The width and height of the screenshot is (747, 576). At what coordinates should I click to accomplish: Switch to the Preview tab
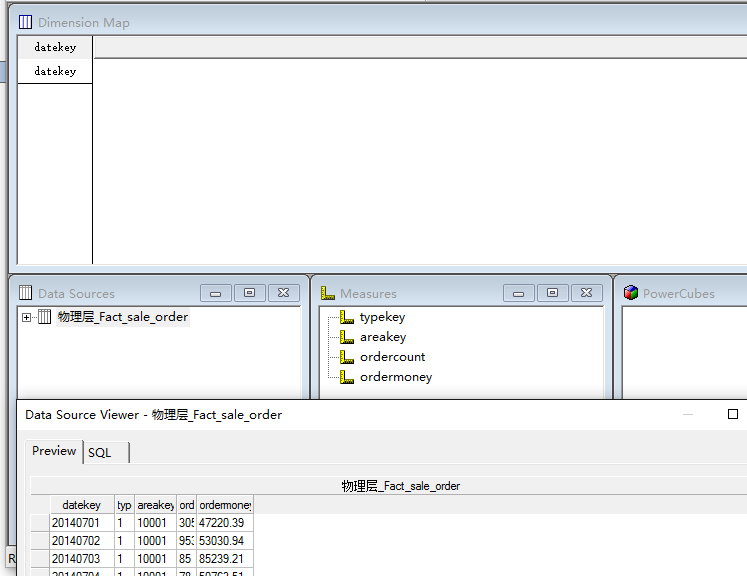(x=54, y=451)
